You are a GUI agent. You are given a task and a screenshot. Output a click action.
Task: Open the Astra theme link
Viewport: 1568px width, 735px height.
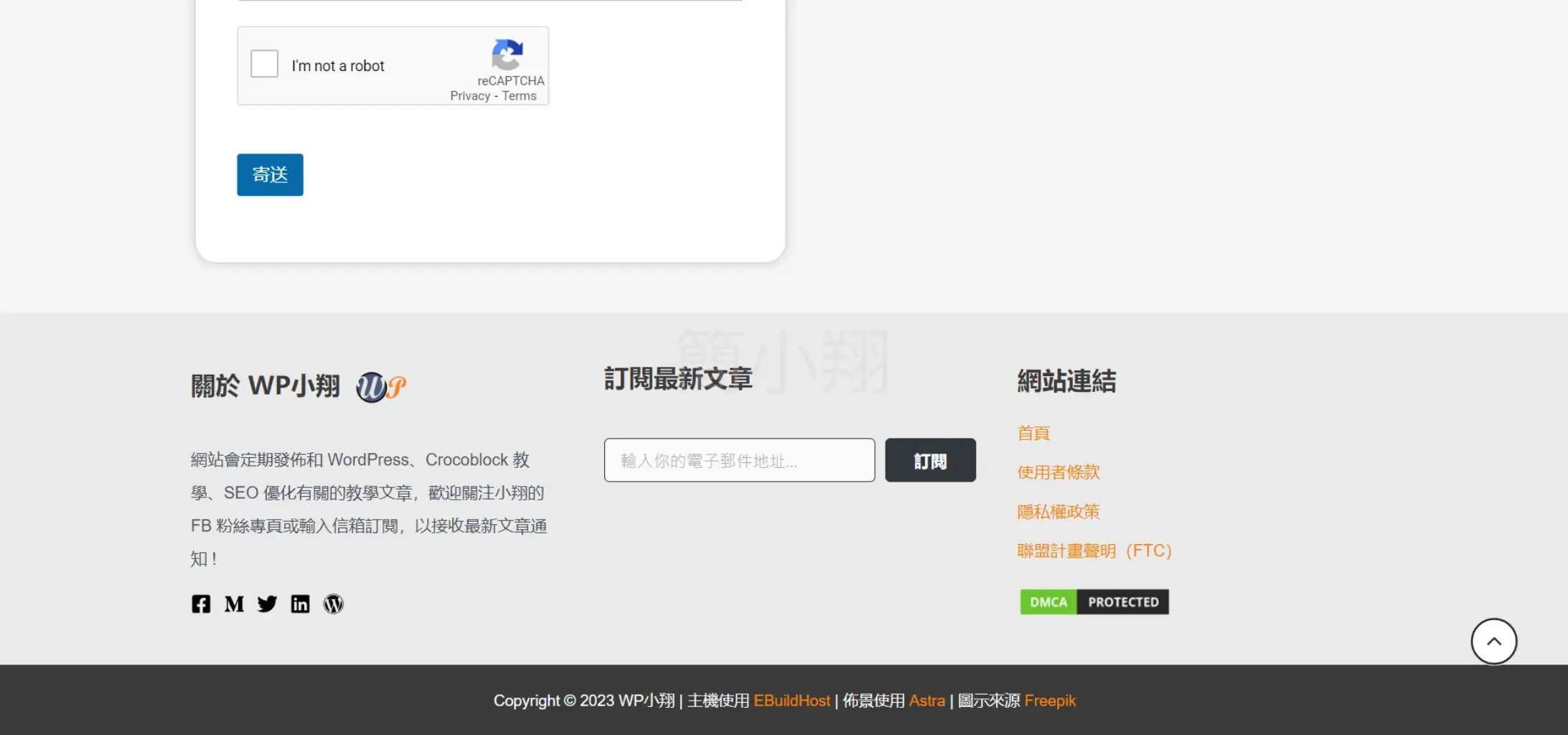point(926,701)
